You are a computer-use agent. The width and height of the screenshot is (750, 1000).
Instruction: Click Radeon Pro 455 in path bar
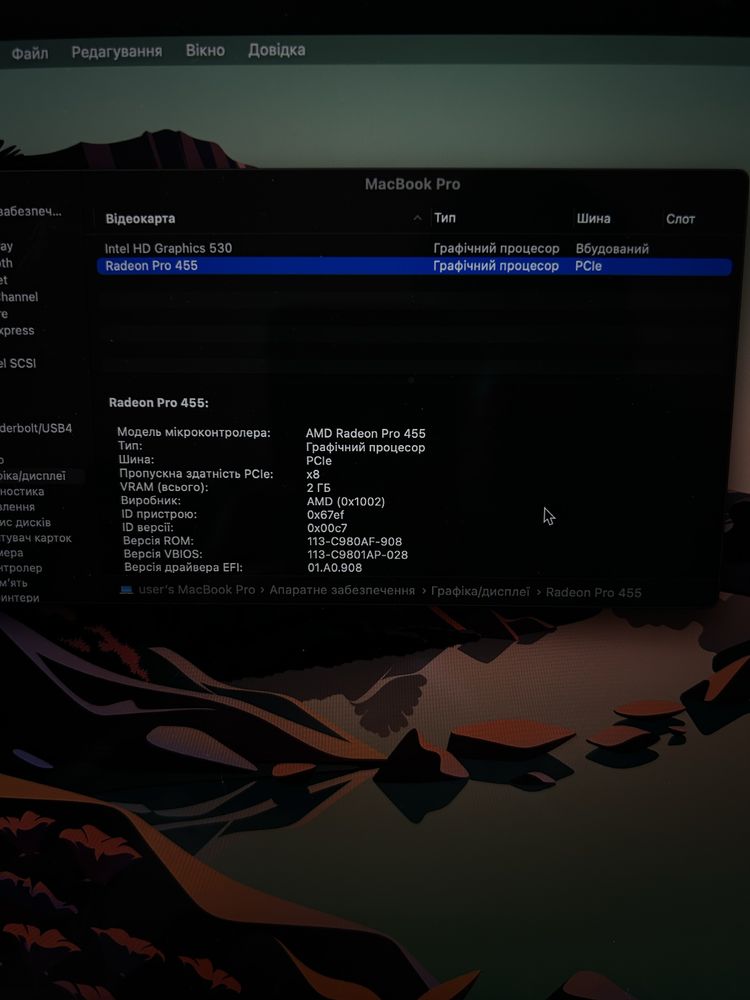tap(594, 592)
